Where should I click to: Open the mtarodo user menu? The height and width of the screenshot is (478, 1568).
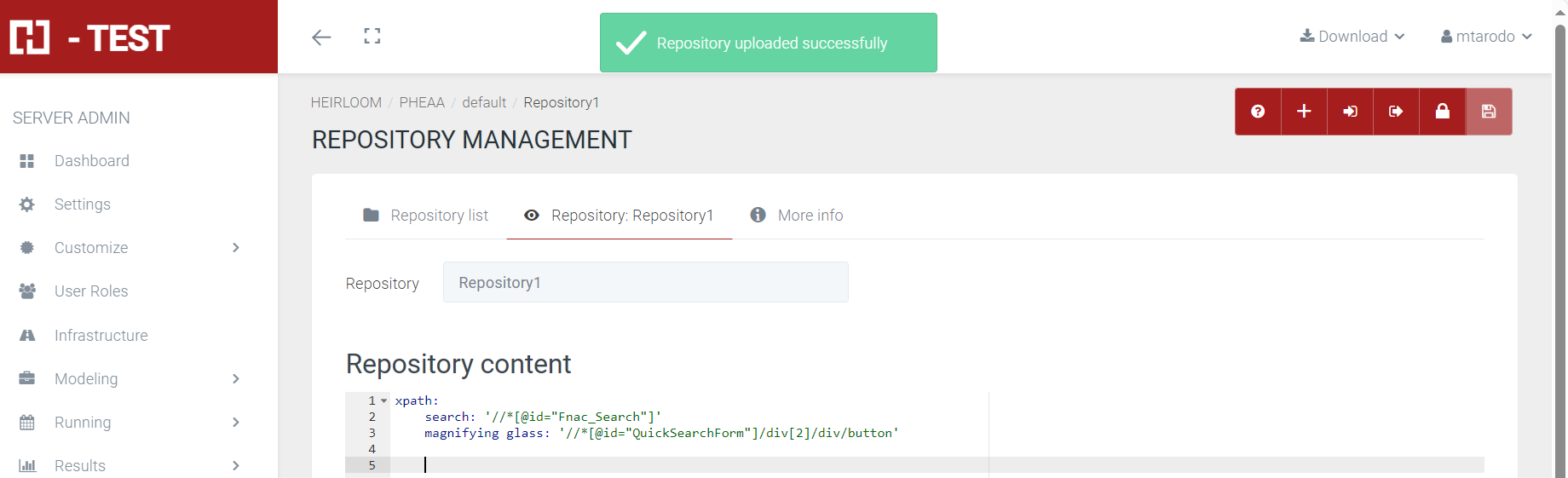(x=1486, y=37)
